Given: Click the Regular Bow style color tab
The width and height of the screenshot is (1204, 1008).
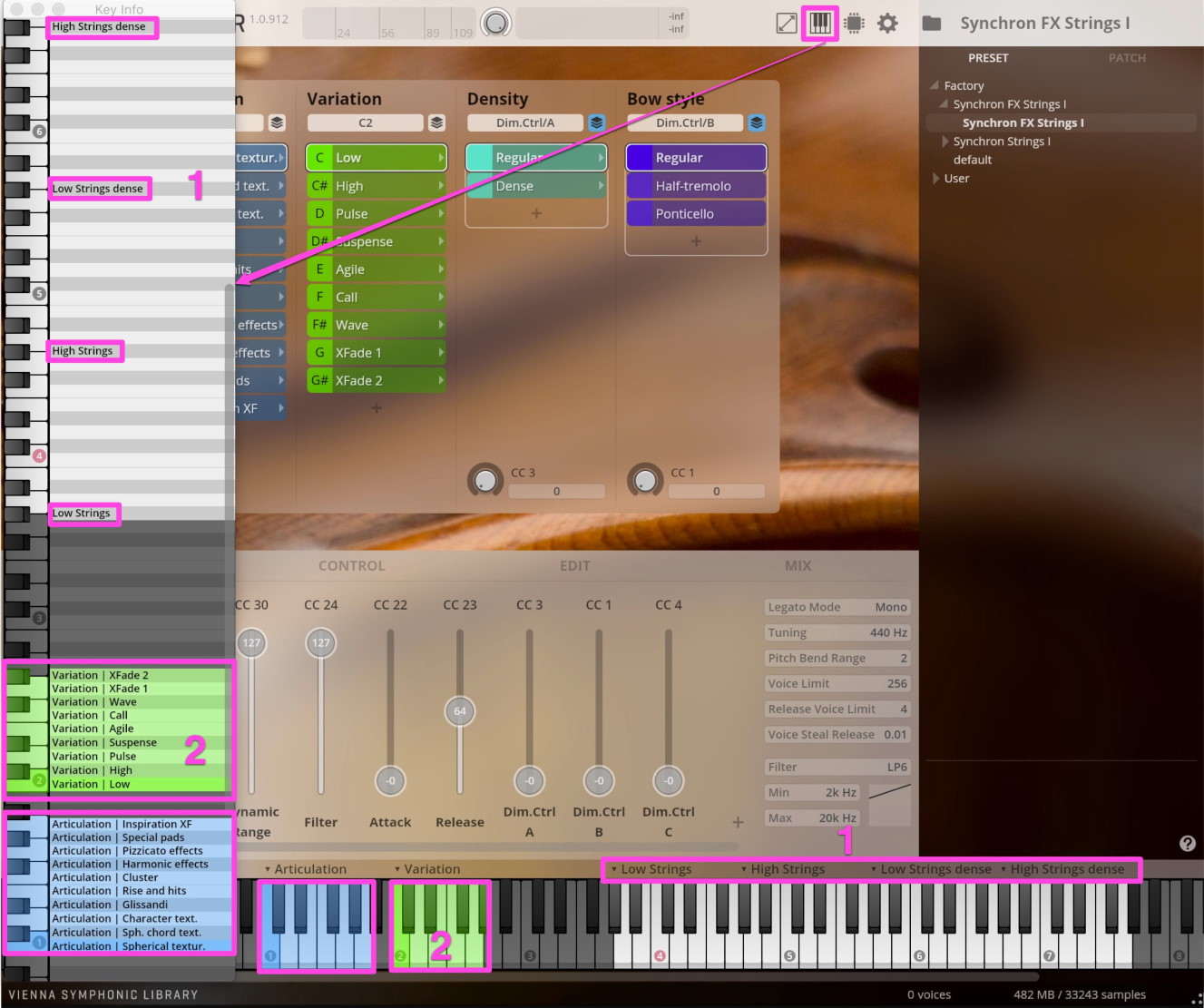Looking at the screenshot, I should tap(639, 158).
